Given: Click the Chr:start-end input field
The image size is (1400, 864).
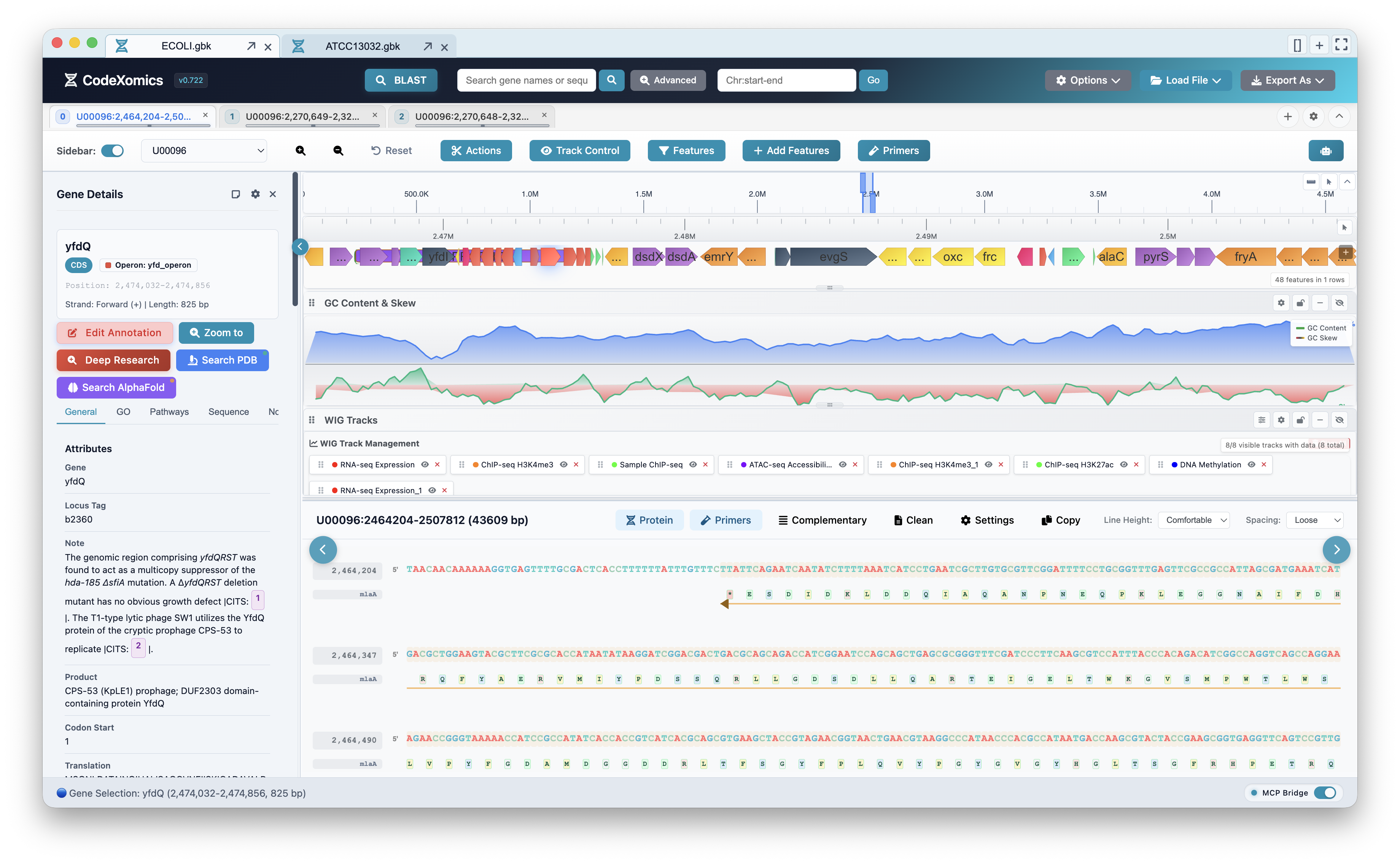Looking at the screenshot, I should 787,80.
